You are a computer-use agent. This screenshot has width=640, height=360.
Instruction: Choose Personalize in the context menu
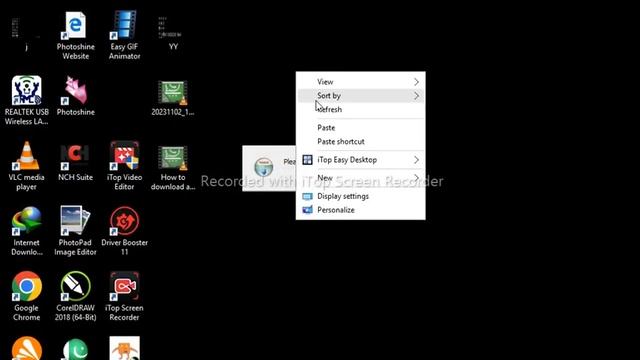tap(361, 210)
